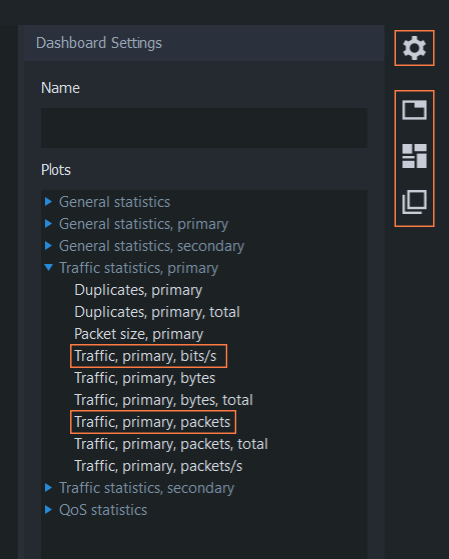Choose Traffic, primary, packets plot
449x559 pixels.
pyautogui.click(x=152, y=422)
